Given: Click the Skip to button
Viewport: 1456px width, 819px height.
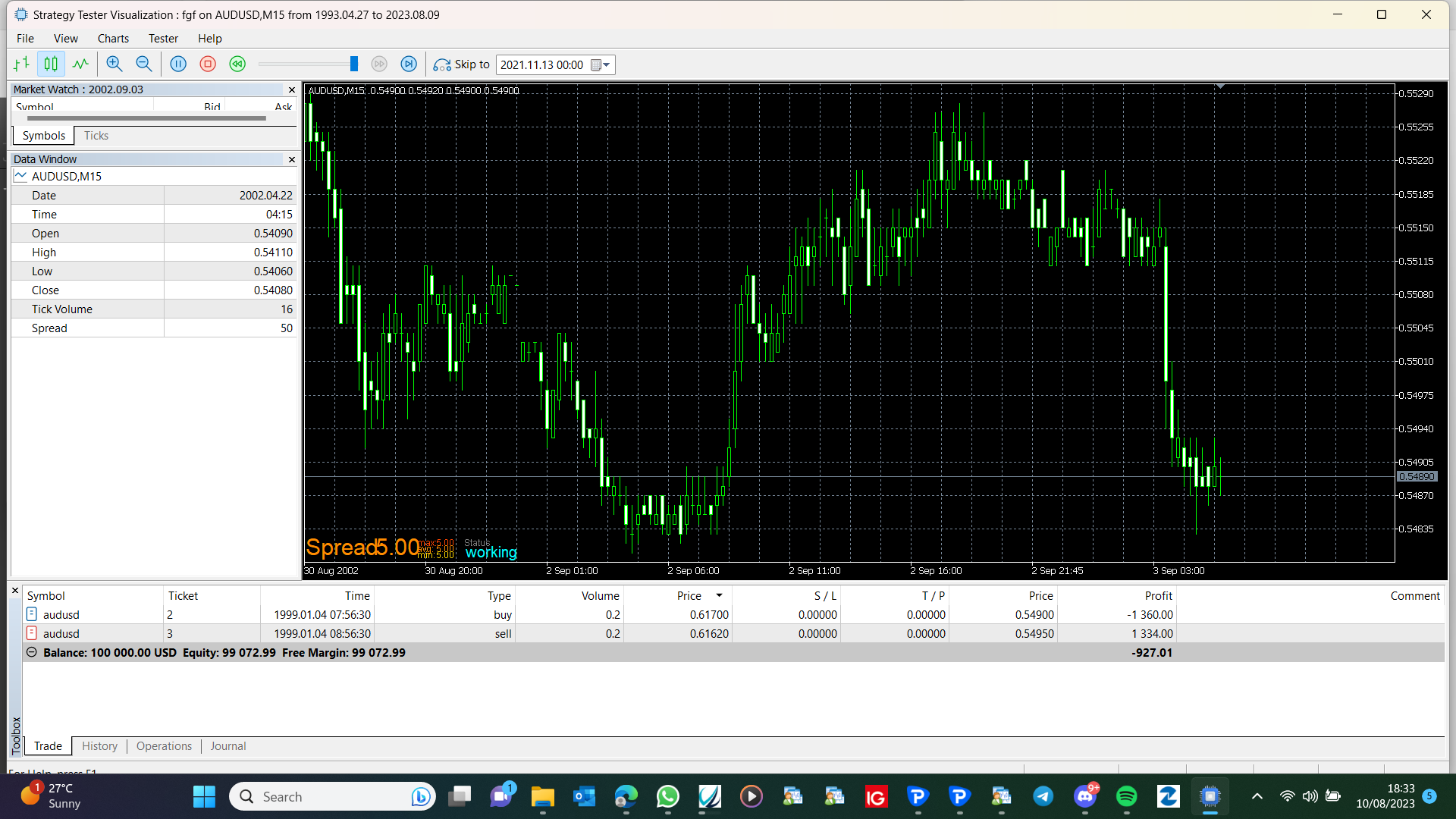Looking at the screenshot, I should click(462, 64).
